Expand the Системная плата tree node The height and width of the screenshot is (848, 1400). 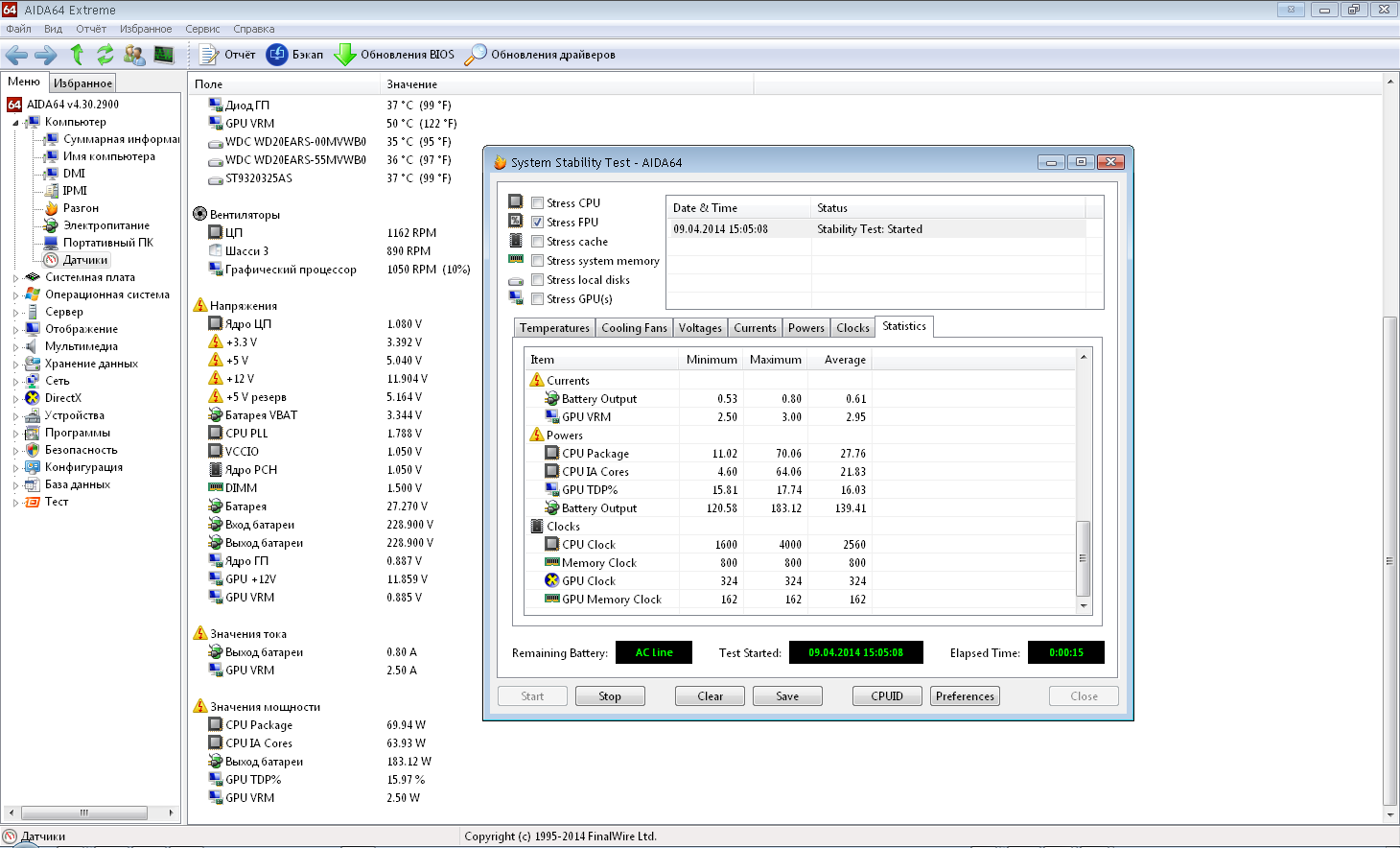pyautogui.click(x=15, y=278)
